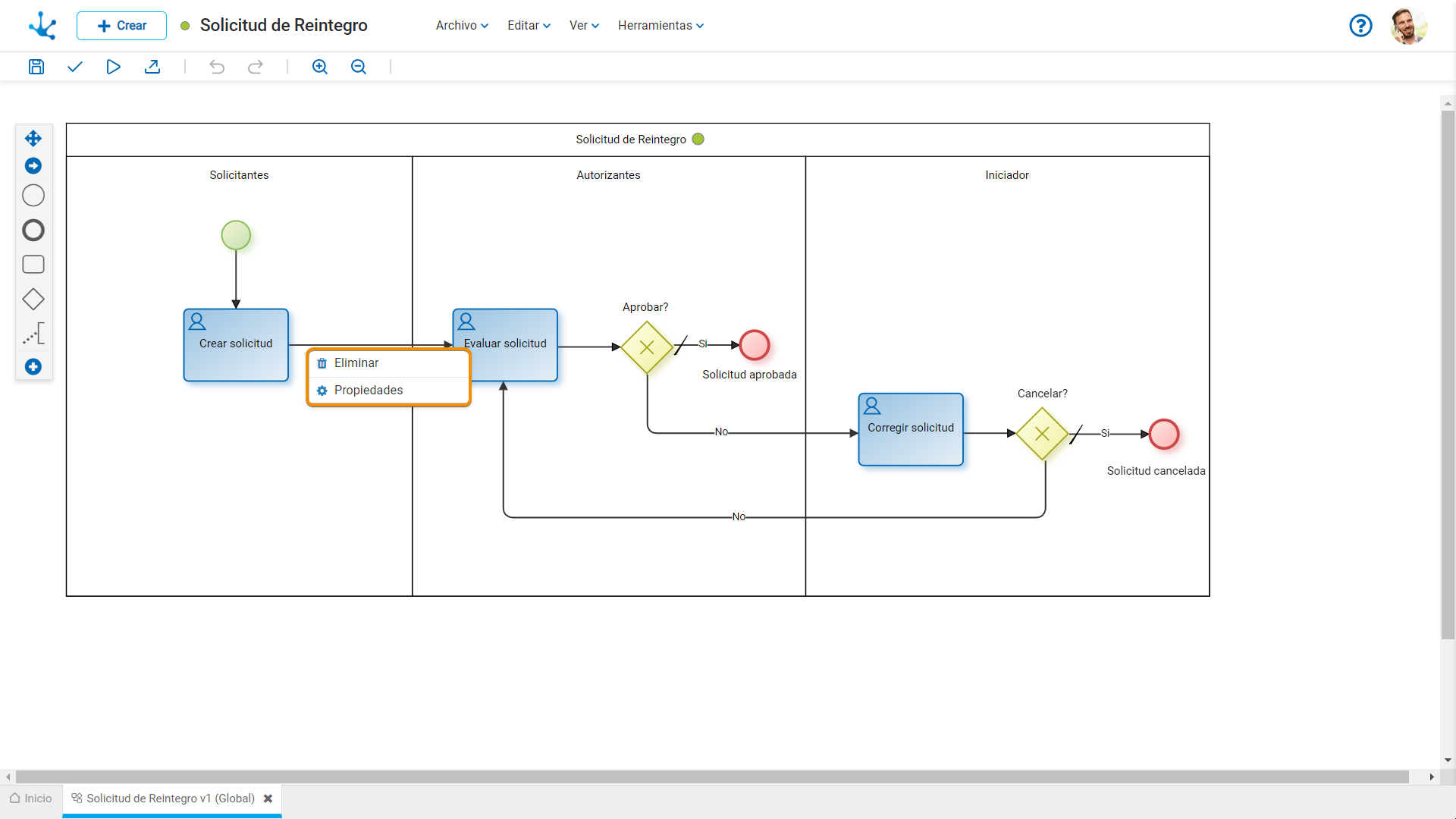Click the export/publish arrow icon
The height and width of the screenshot is (819, 1456).
coord(152,67)
